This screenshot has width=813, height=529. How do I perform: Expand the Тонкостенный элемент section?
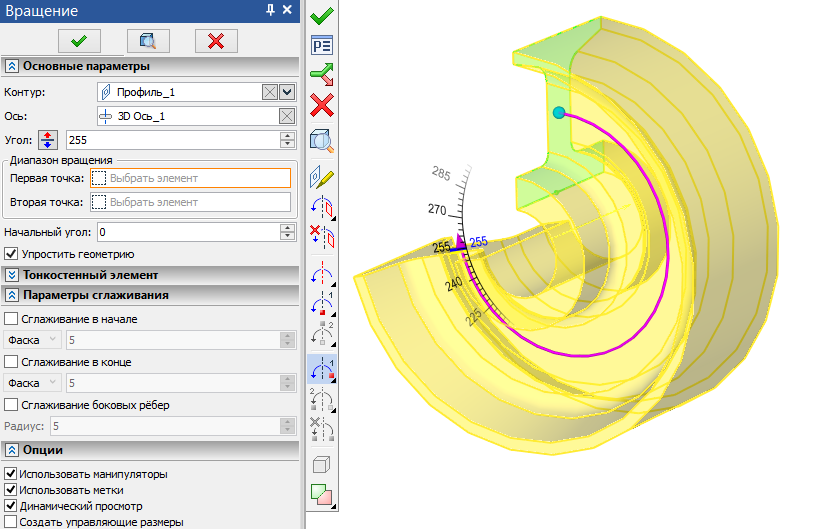(x=12, y=275)
